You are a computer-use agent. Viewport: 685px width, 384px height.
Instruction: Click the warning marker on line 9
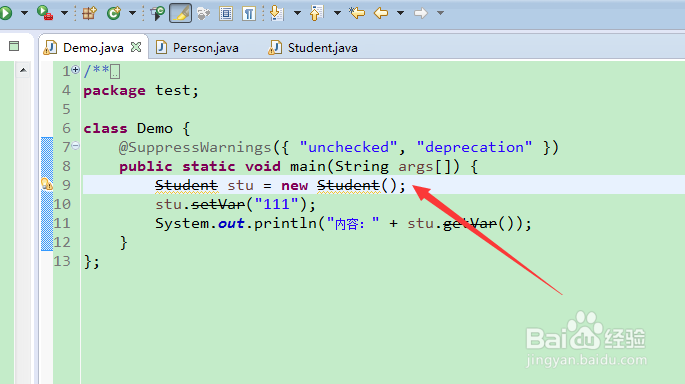pyautogui.click(x=46, y=184)
